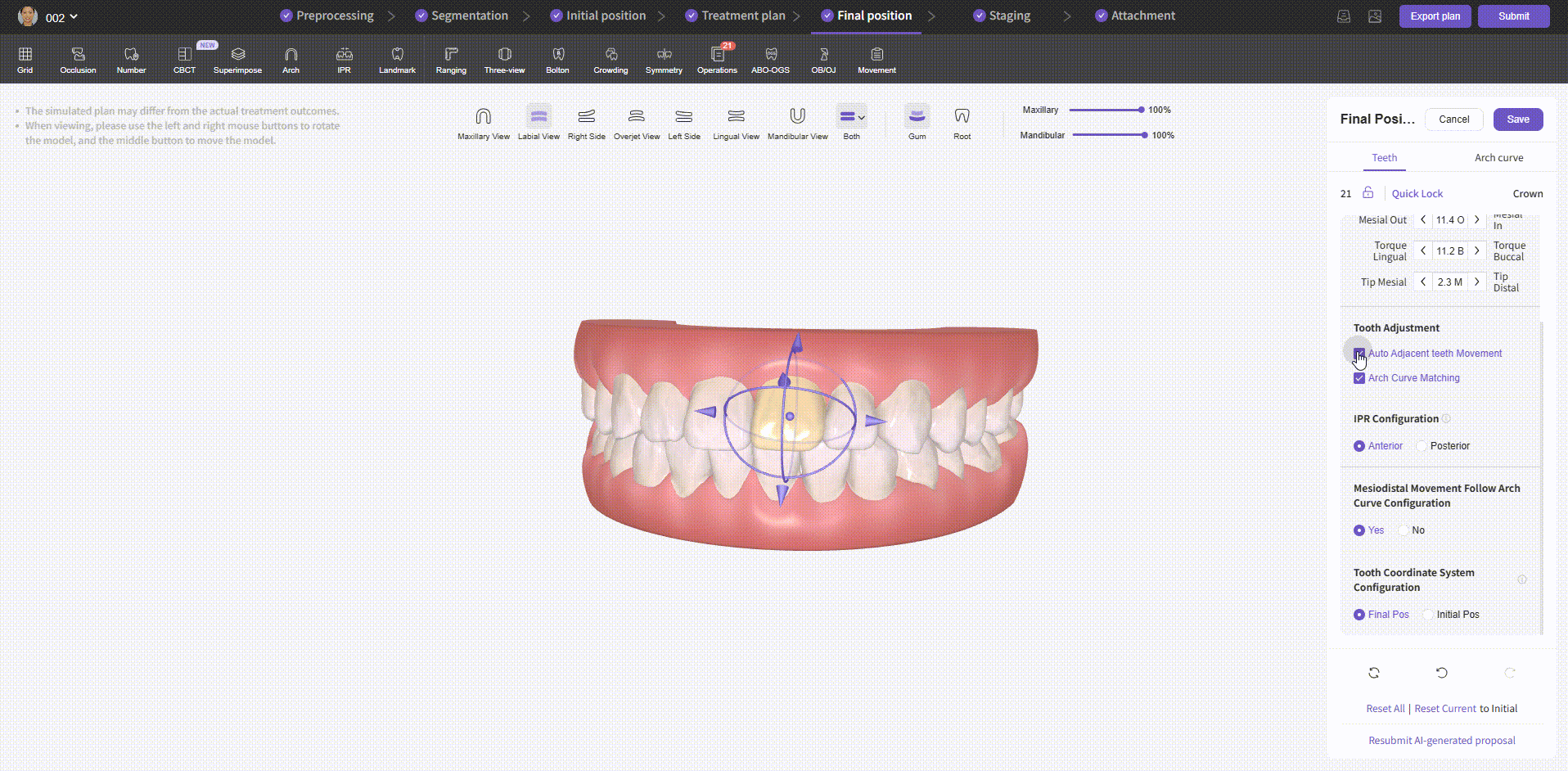Adjust the Mandibular opacity slider

[1109, 135]
